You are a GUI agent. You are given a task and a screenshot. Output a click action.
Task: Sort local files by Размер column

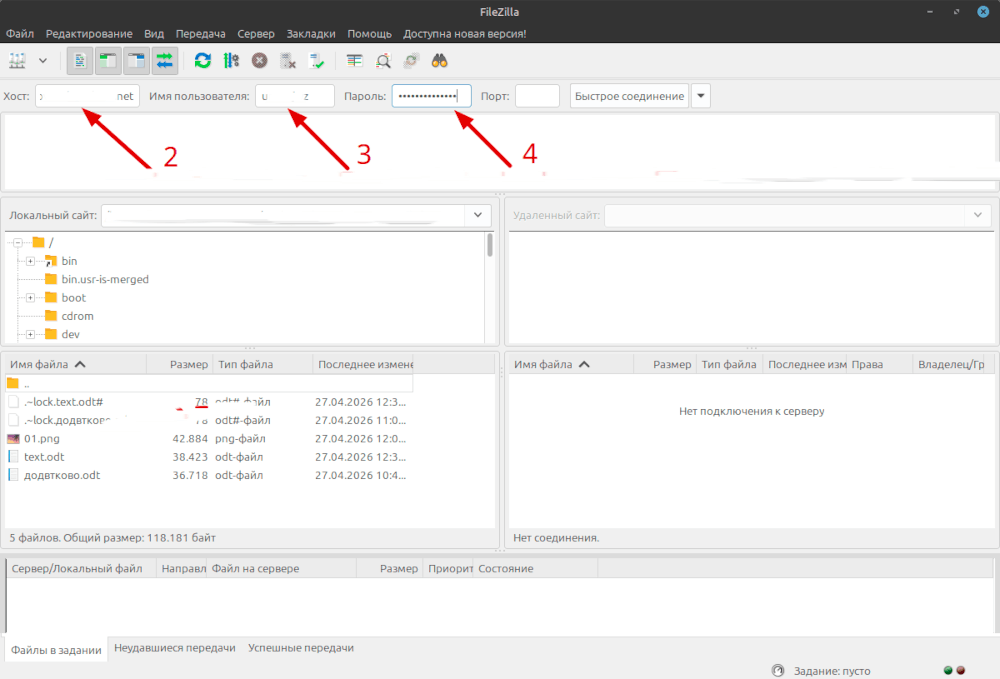click(180, 364)
